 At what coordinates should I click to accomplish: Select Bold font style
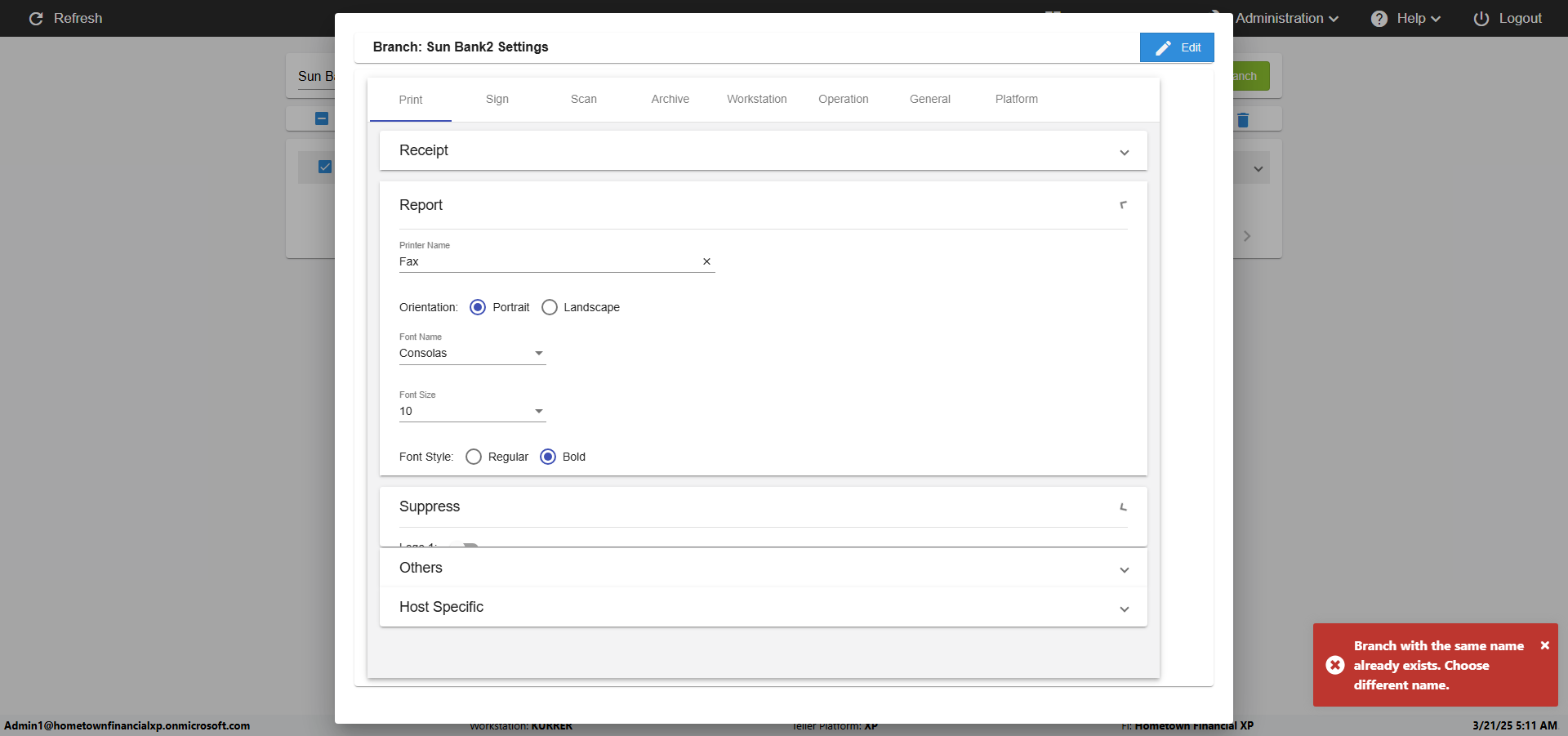coord(548,457)
